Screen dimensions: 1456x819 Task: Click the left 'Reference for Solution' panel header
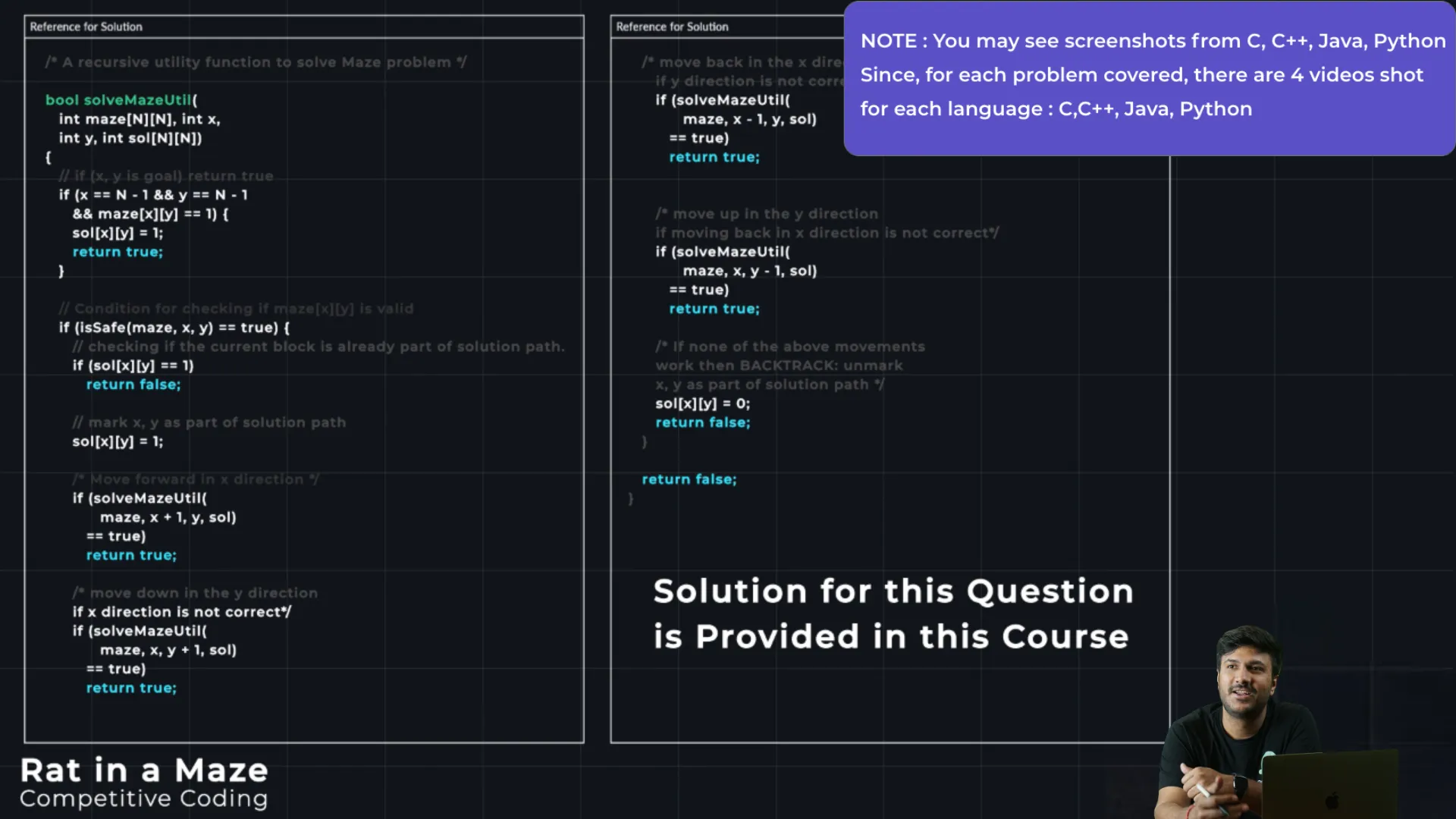(86, 27)
